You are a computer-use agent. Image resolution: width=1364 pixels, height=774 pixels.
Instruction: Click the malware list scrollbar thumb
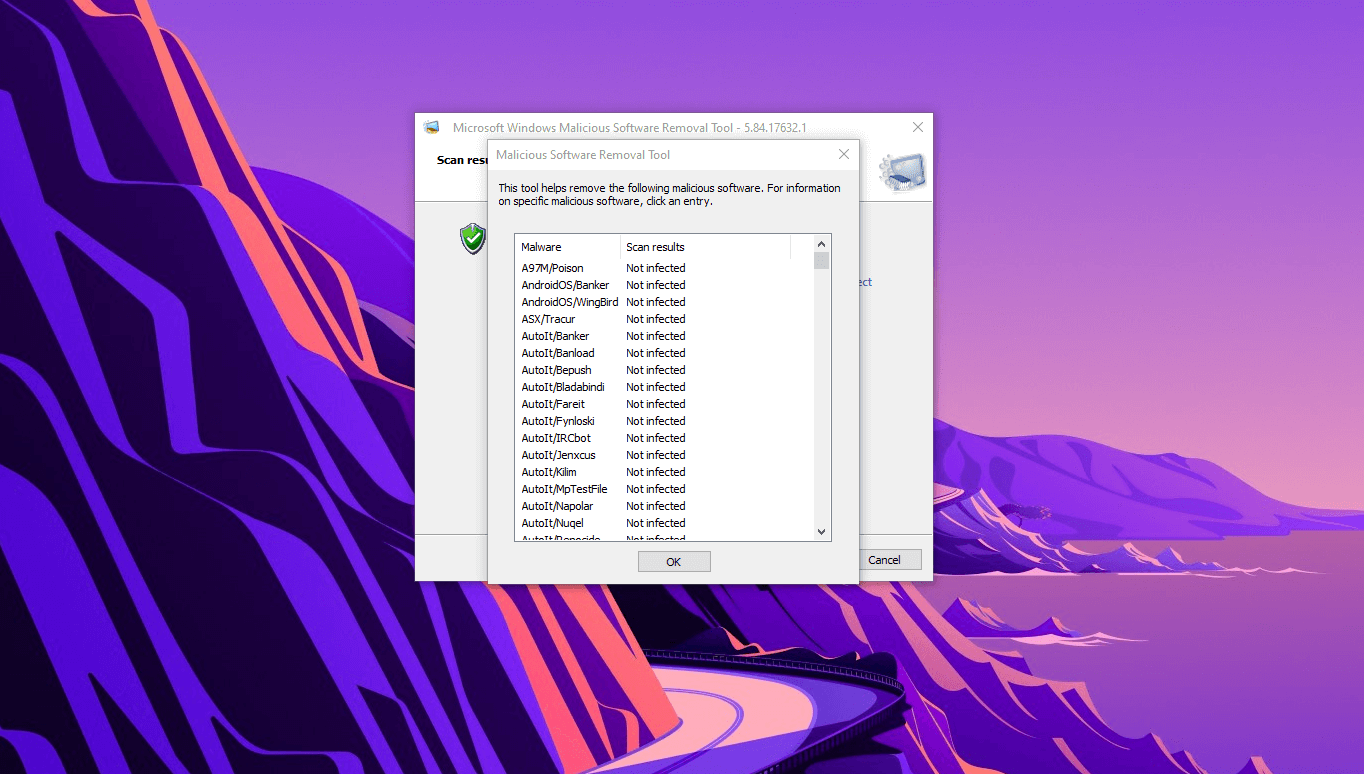tap(821, 261)
